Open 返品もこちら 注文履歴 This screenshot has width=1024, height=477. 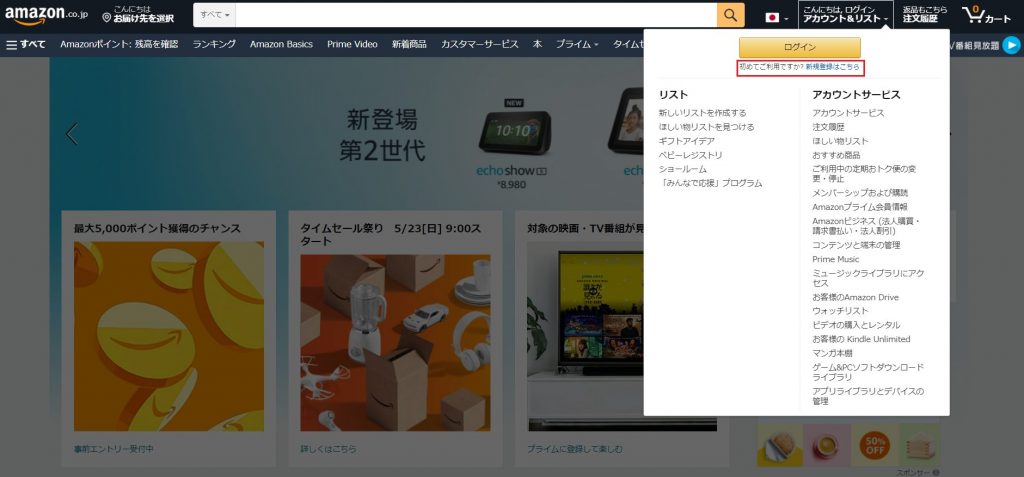(925, 14)
